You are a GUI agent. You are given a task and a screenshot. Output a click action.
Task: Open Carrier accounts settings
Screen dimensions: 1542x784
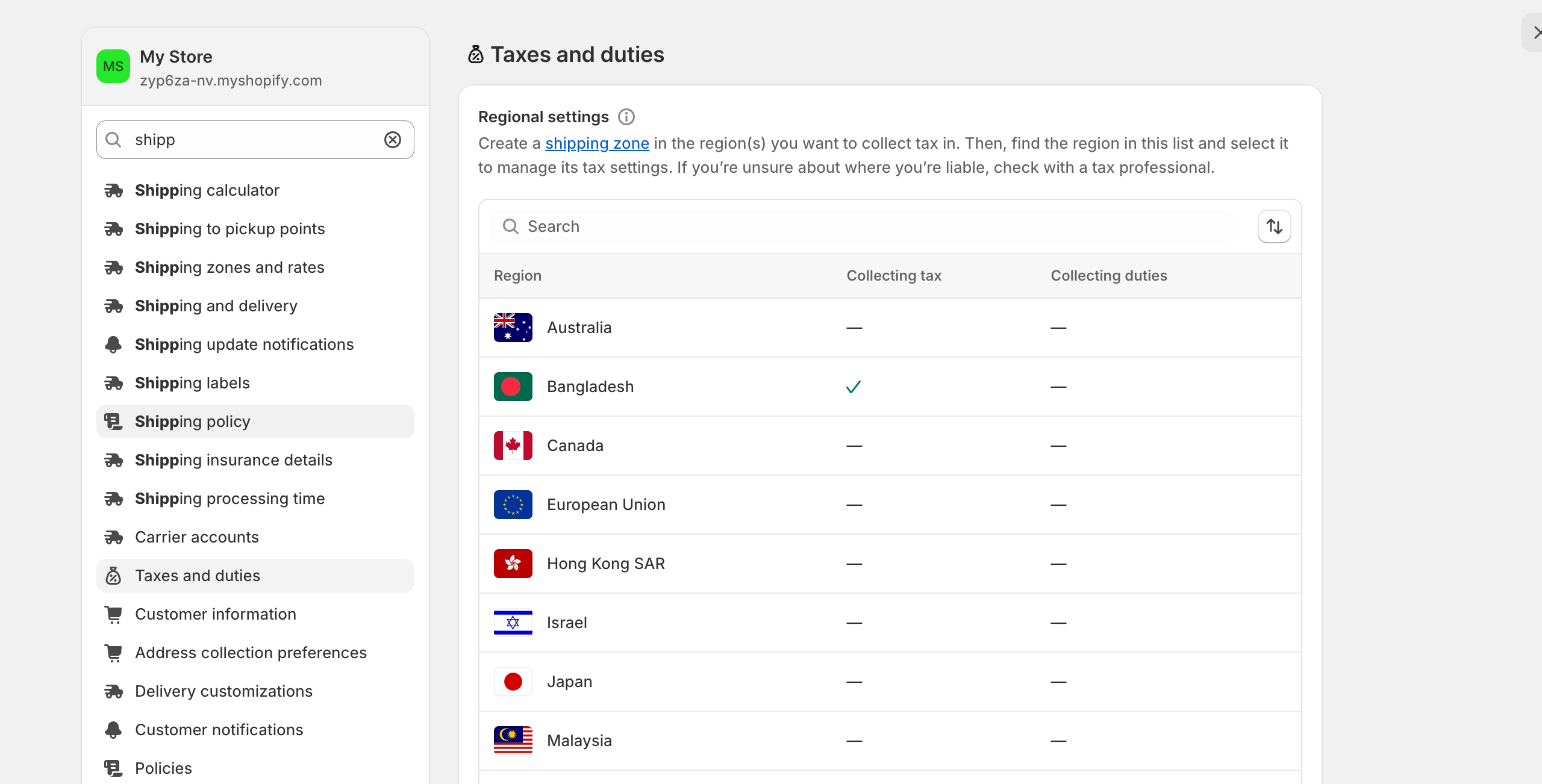pos(255,537)
